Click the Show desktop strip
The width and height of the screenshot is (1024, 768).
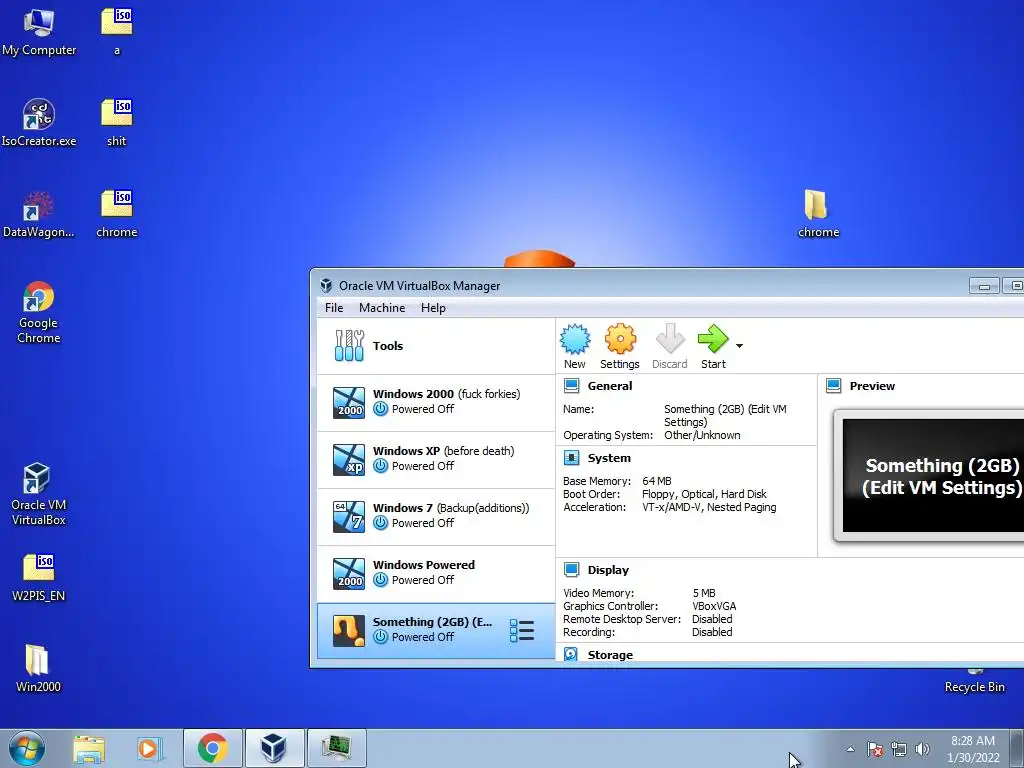(x=1017, y=748)
